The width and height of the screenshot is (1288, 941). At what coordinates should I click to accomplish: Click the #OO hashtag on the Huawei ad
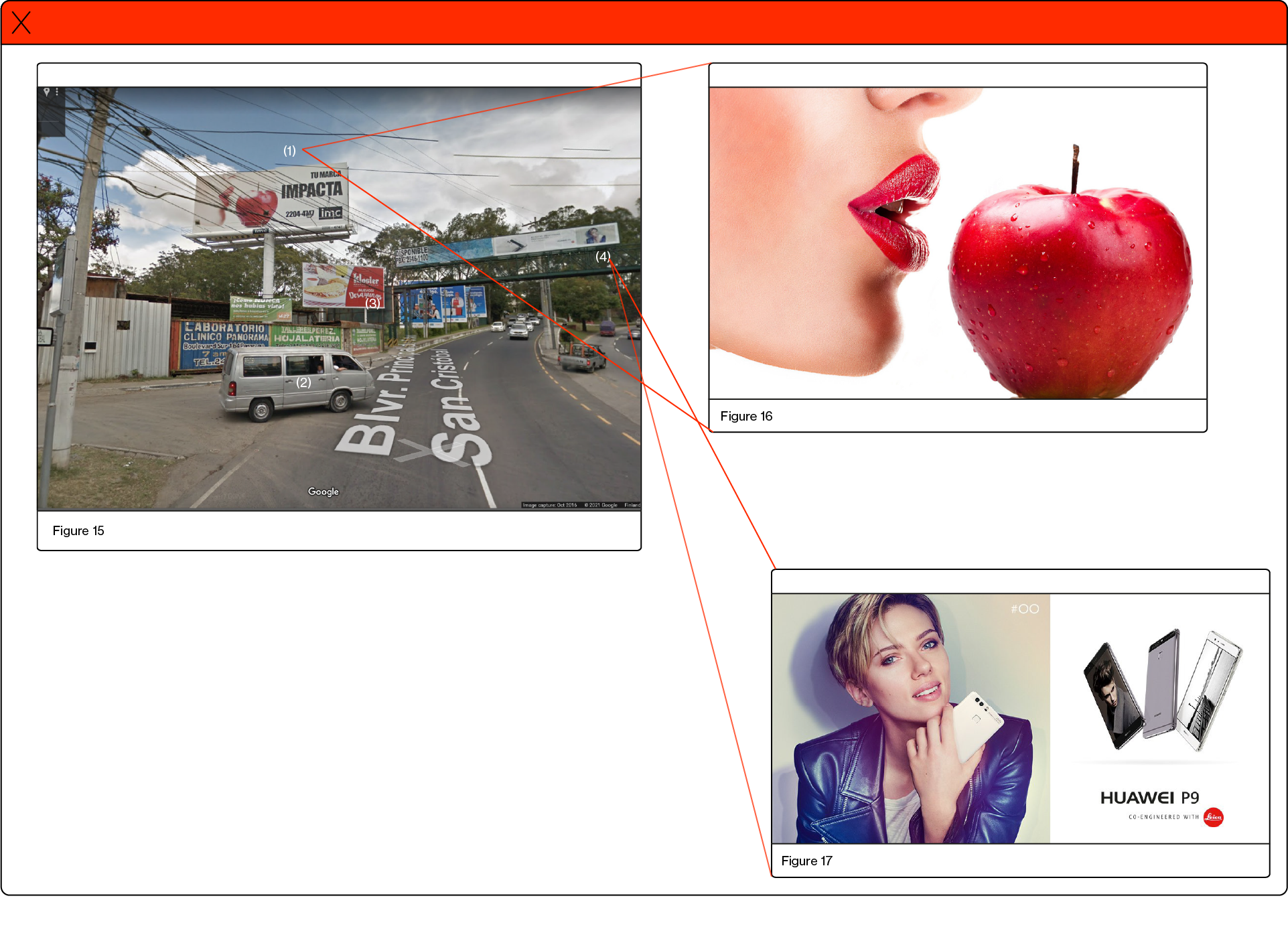click(x=1025, y=609)
